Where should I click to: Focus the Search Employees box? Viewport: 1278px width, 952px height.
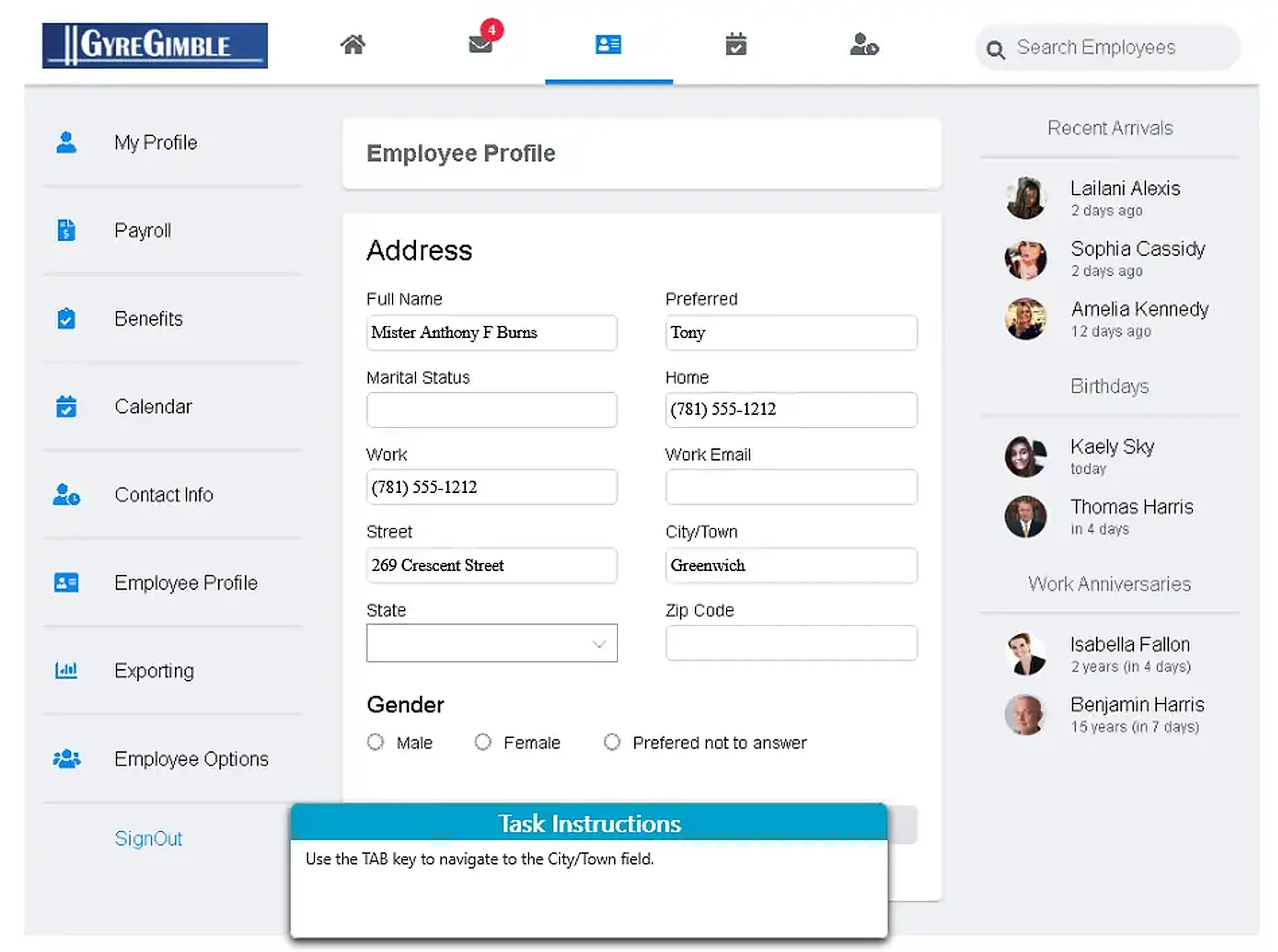click(1108, 47)
